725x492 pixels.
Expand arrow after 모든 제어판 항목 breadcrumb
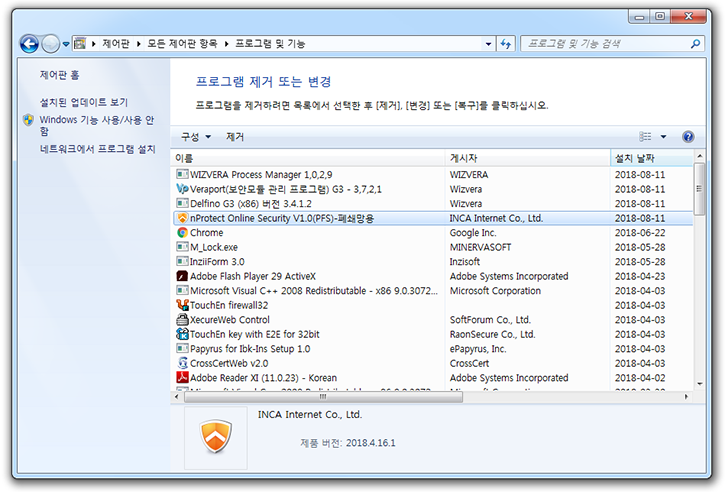[227, 44]
